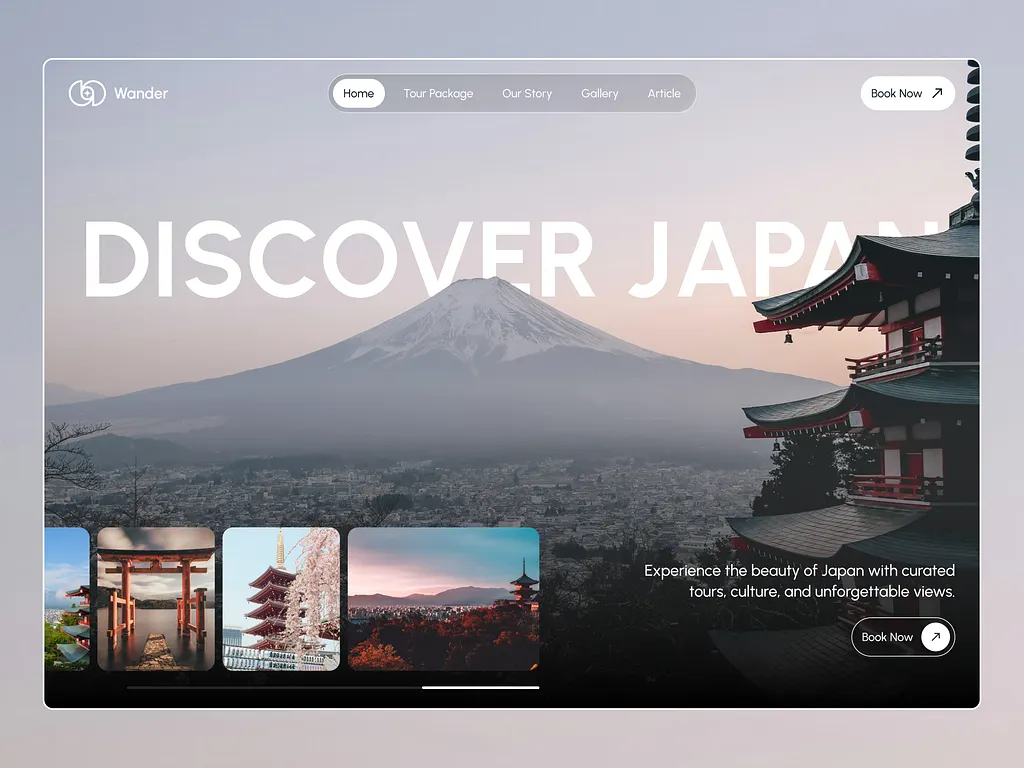The width and height of the screenshot is (1024, 768).
Task: Click the Wander logo icon
Action: 88,93
